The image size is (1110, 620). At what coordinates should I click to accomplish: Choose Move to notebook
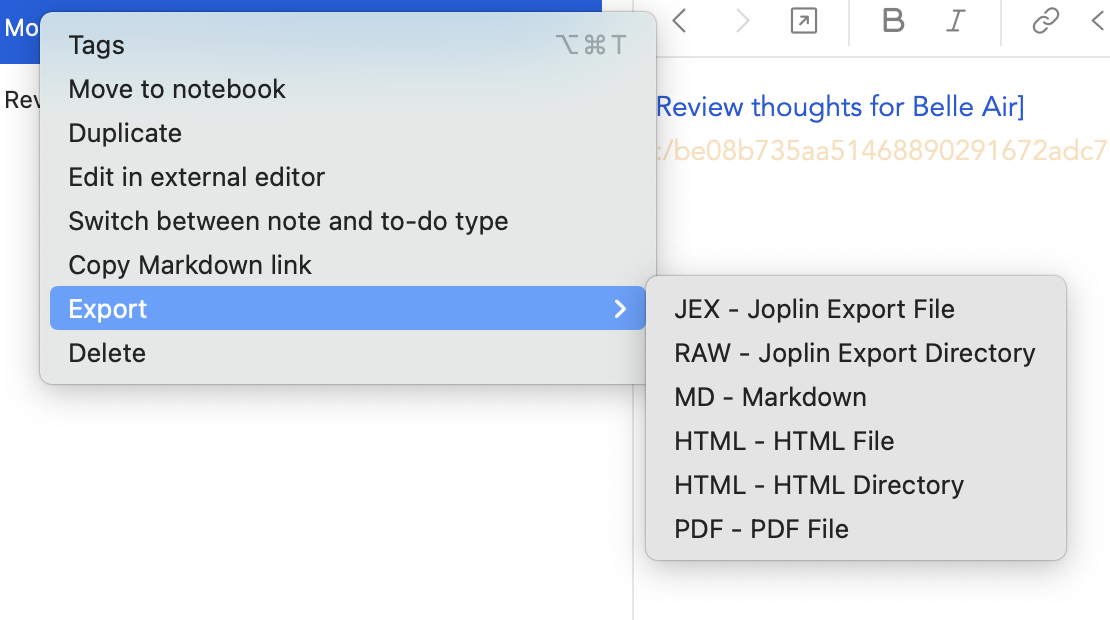pyautogui.click(x=177, y=89)
